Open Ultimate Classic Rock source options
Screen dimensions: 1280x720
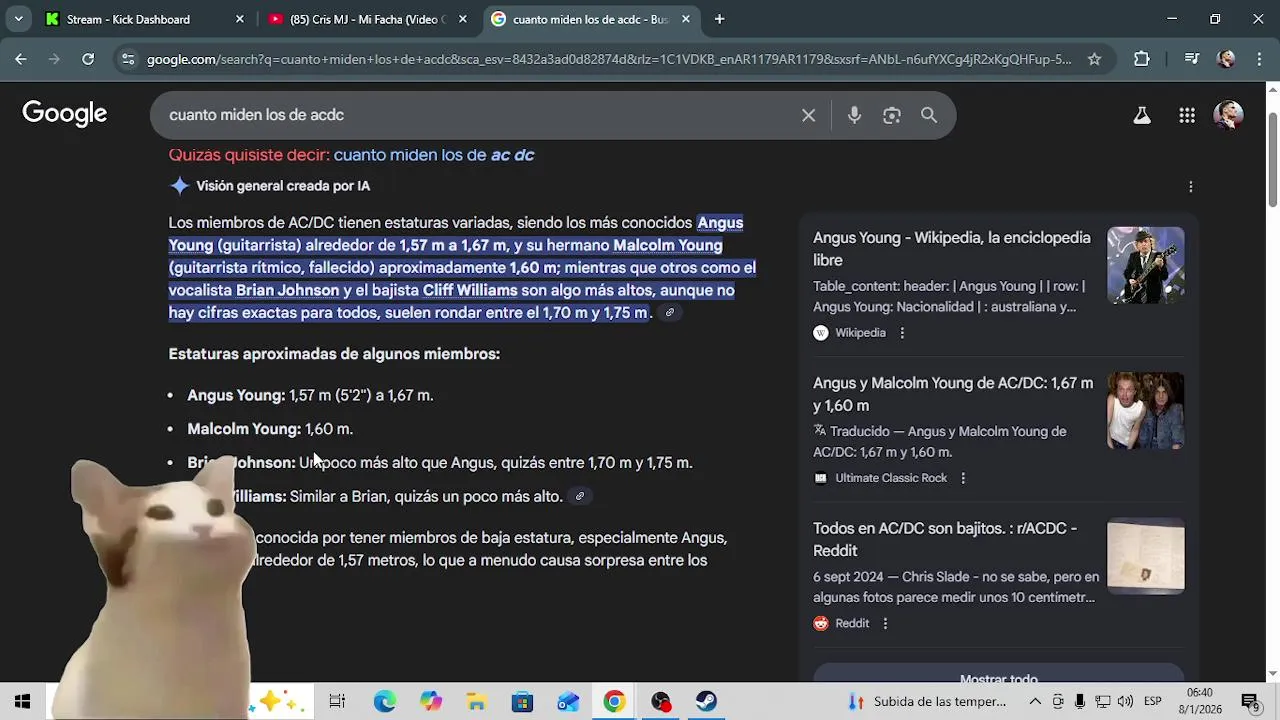coord(963,478)
